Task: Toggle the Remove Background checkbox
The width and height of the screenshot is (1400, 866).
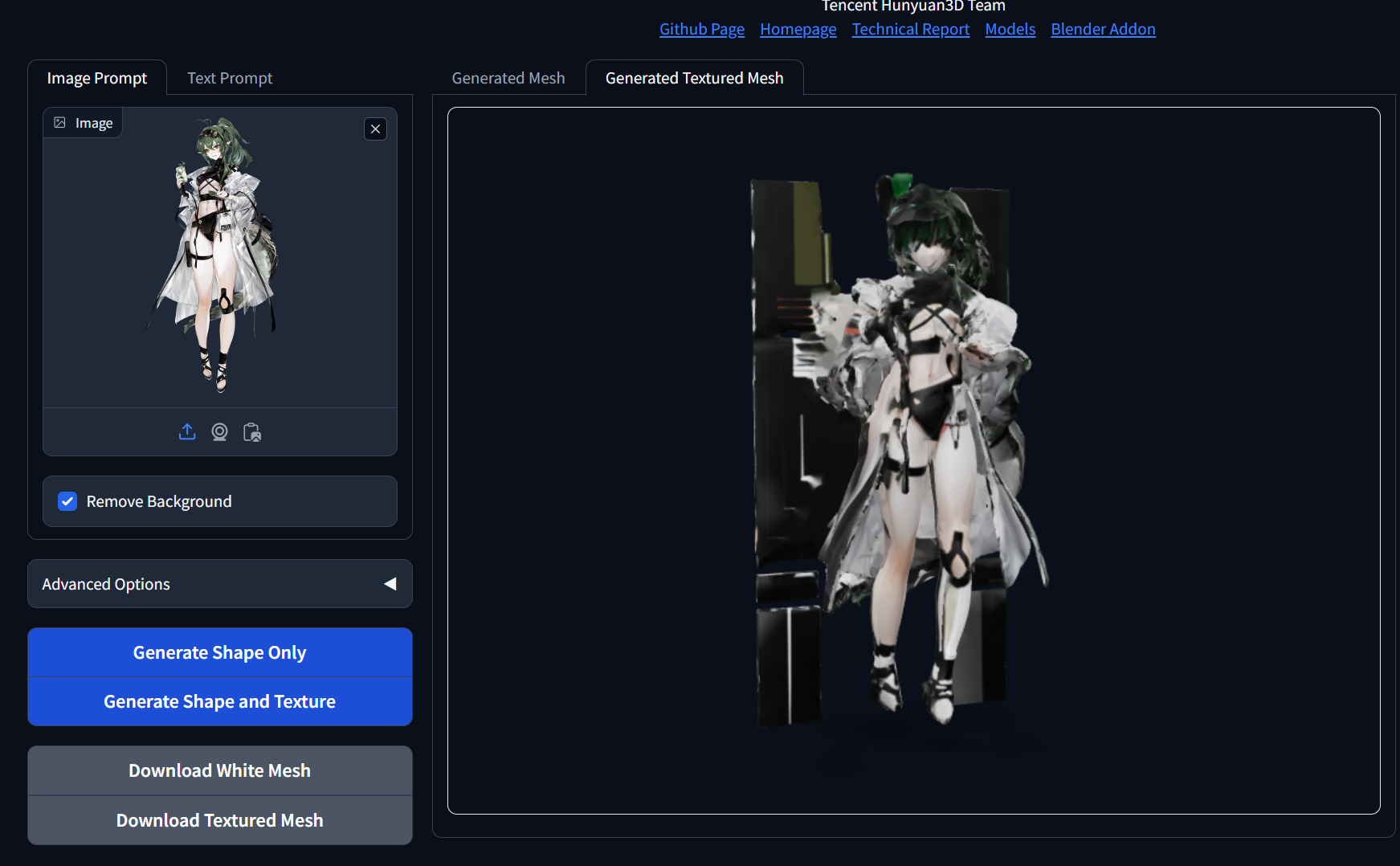Action: 67,501
